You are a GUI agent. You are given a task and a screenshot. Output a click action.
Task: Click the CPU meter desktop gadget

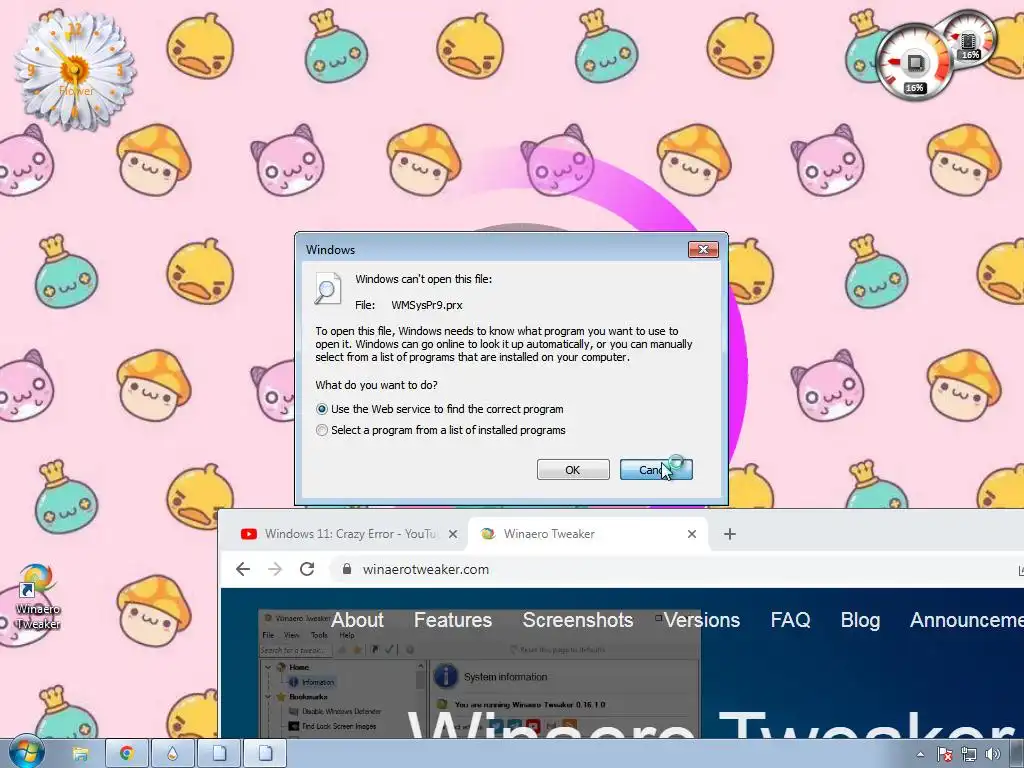[x=914, y=63]
